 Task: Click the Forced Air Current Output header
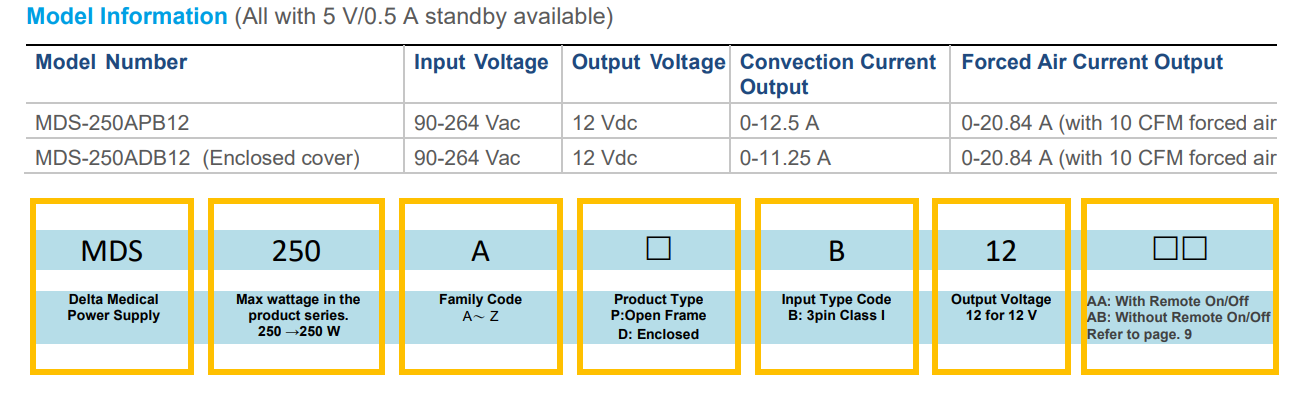1092,62
